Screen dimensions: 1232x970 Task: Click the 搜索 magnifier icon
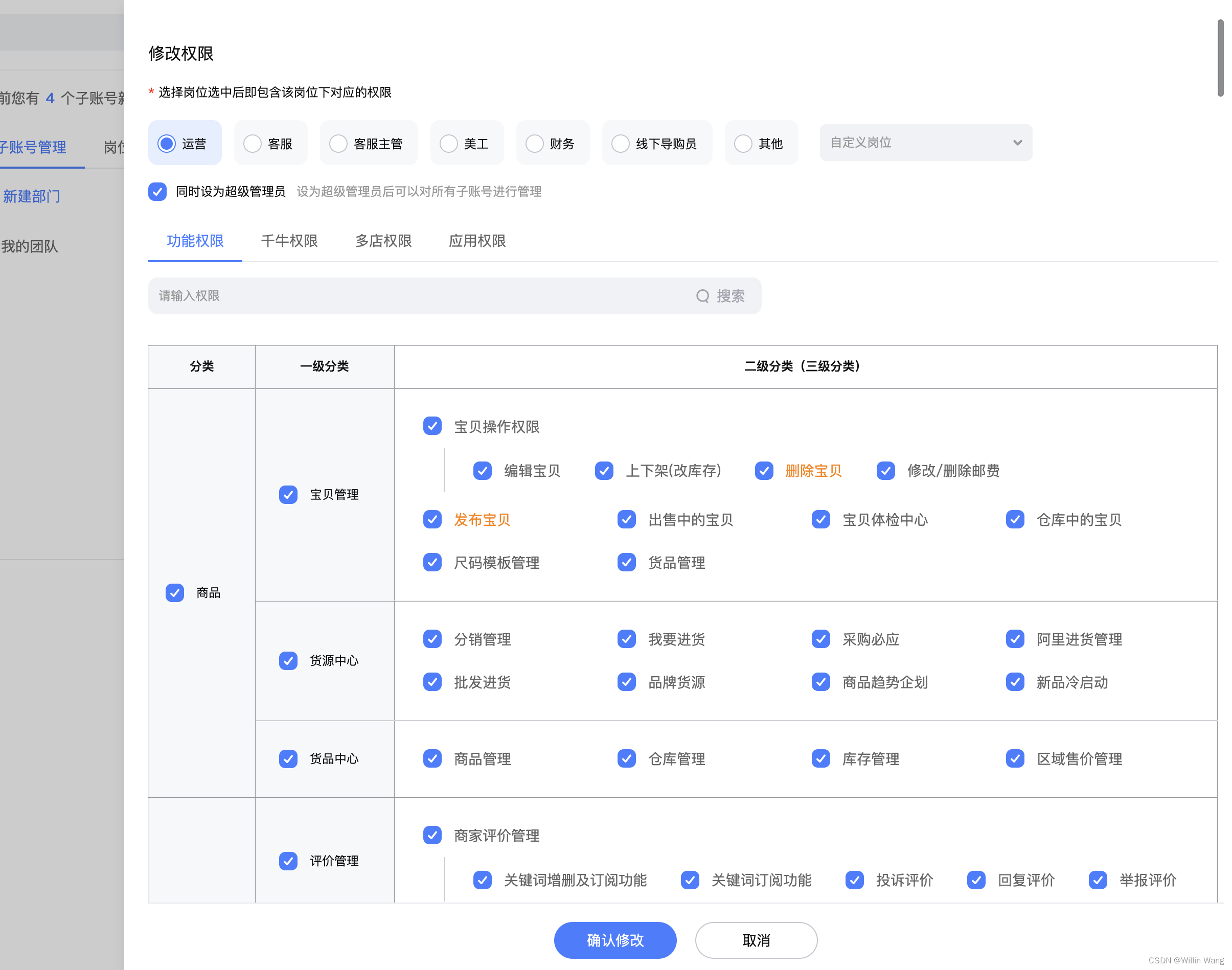702,296
